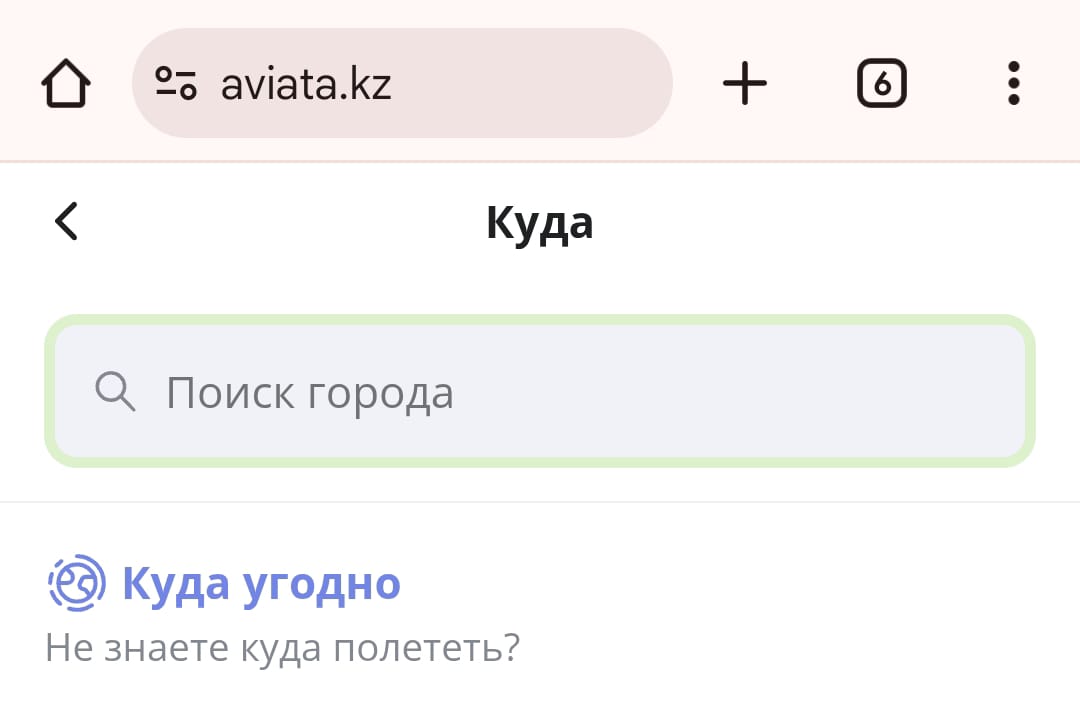Tap the green border of the search box
The width and height of the screenshot is (1080, 719).
pos(540,319)
